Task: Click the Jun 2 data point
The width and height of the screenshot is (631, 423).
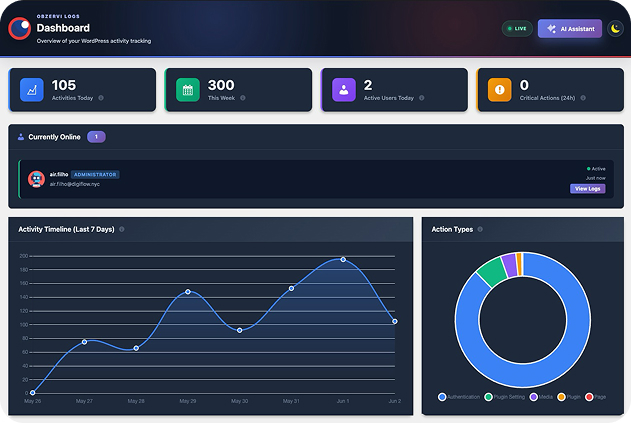Action: coord(395,321)
